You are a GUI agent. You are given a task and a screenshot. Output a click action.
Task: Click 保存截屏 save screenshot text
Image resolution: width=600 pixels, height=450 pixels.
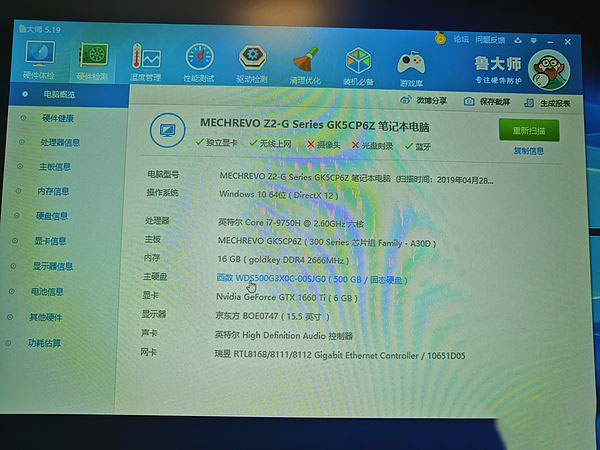coord(495,102)
